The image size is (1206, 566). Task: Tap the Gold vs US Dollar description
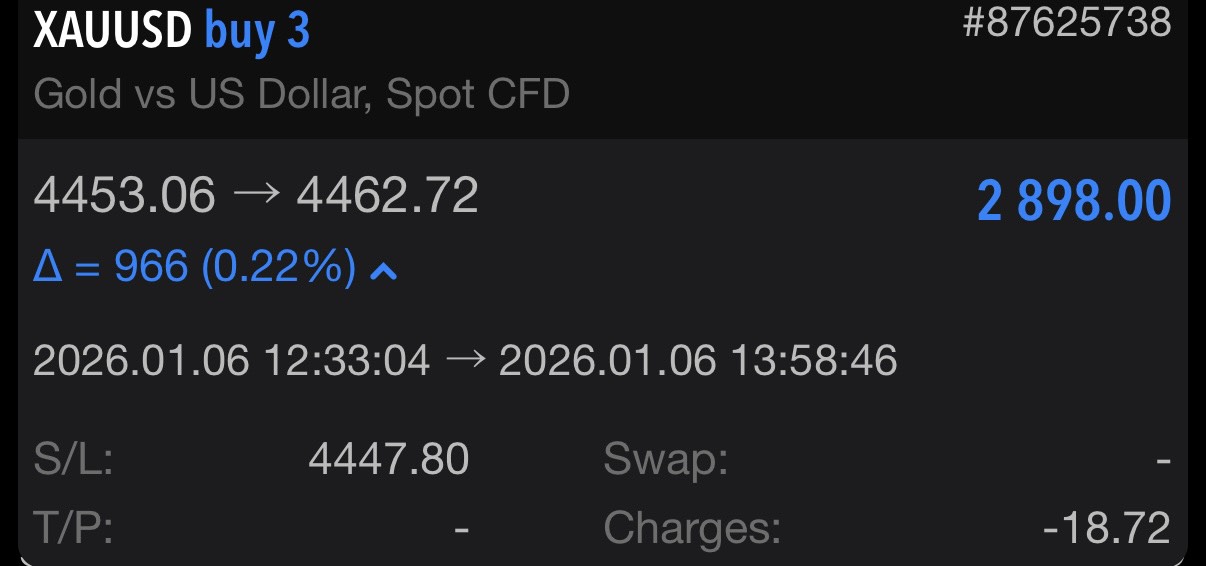click(301, 94)
